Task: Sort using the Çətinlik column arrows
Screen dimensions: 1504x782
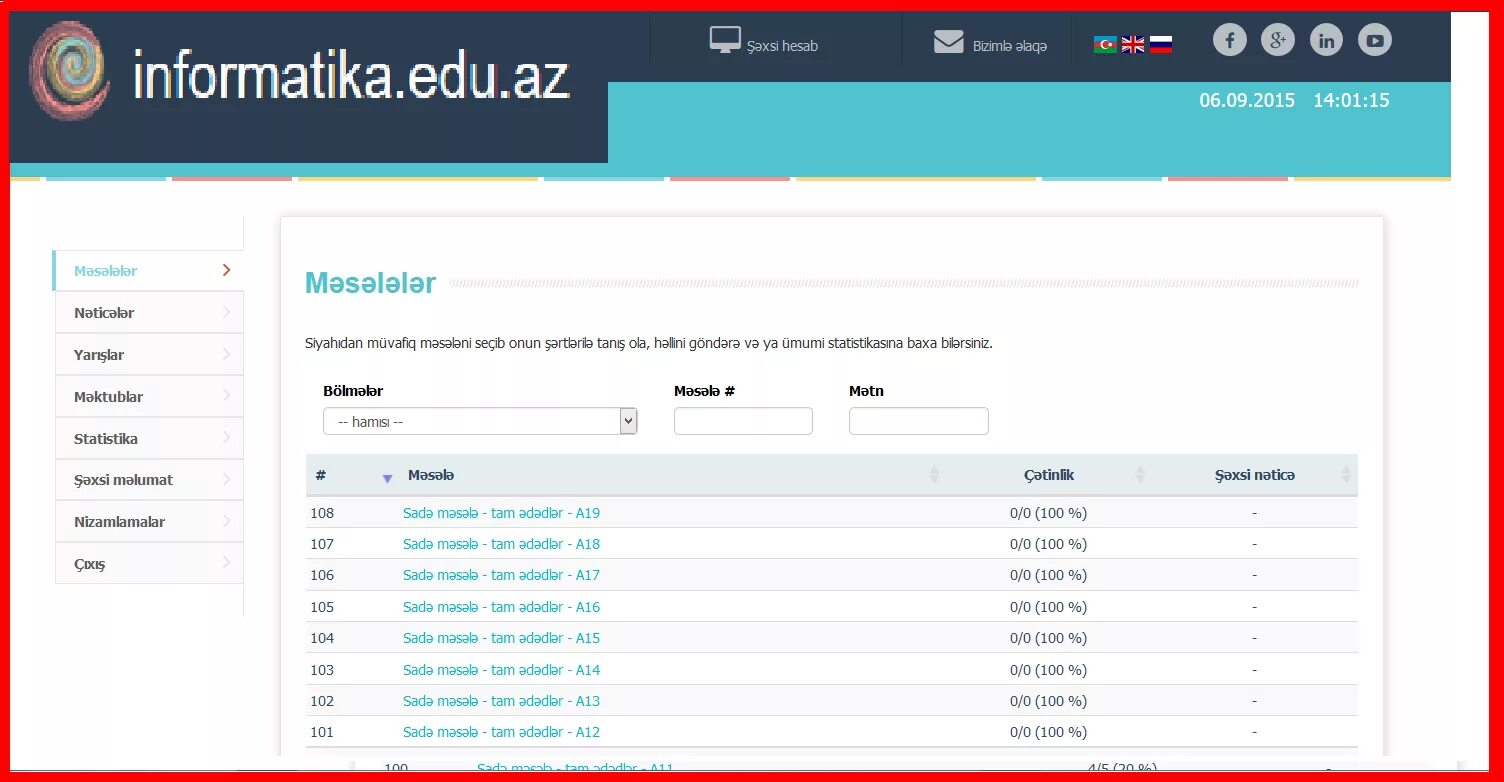Action: [1140, 475]
